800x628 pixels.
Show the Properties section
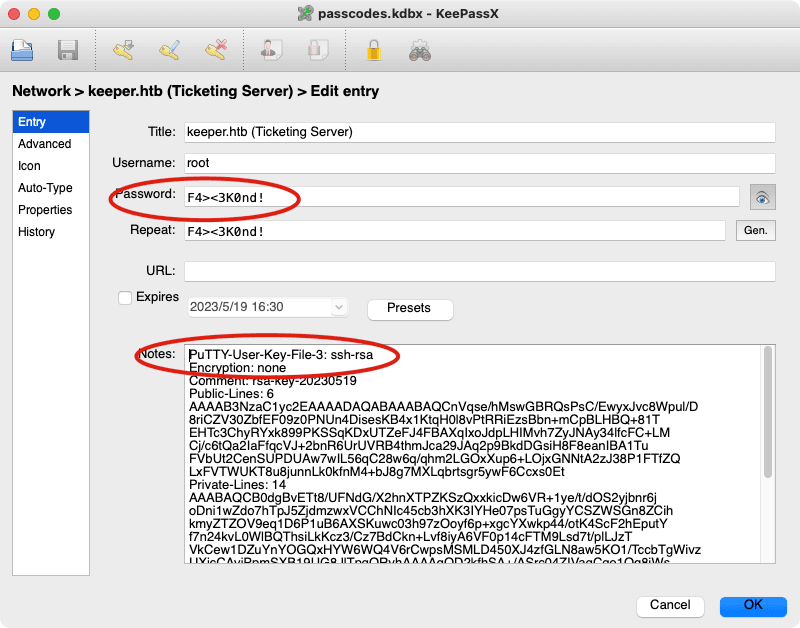click(x=51, y=210)
